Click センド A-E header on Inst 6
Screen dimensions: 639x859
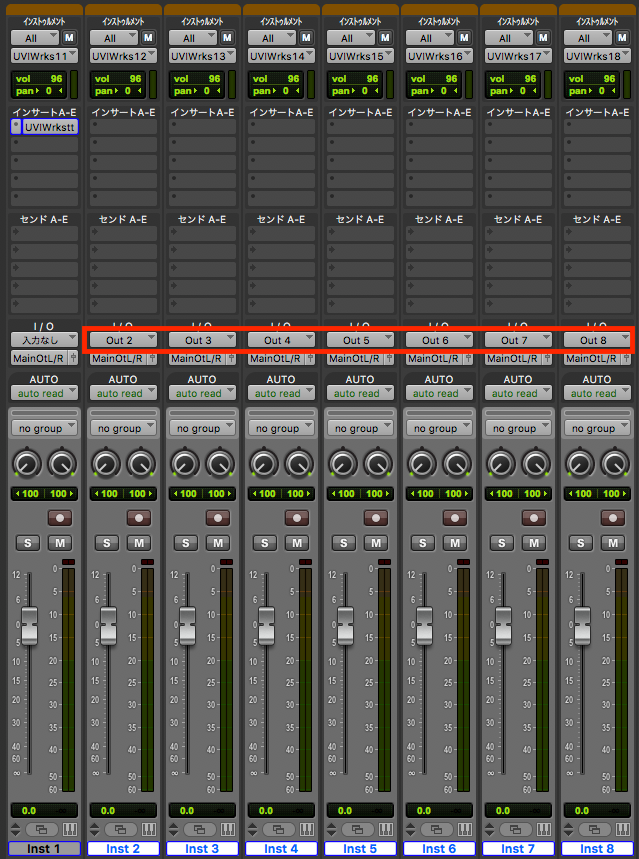click(439, 219)
